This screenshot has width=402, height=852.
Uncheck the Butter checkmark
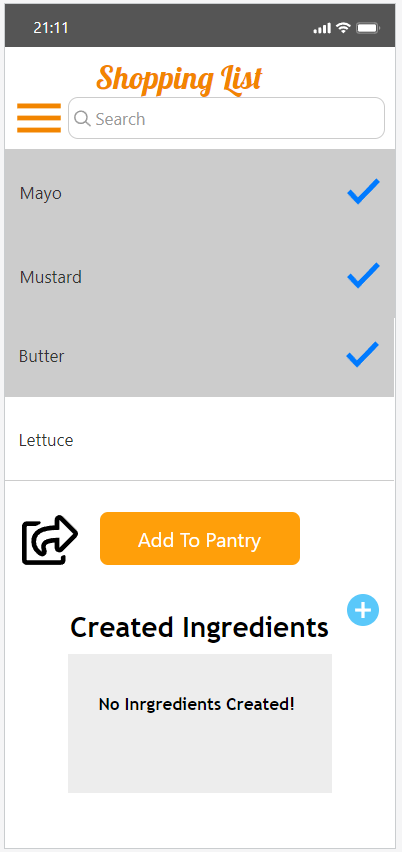[x=362, y=355]
